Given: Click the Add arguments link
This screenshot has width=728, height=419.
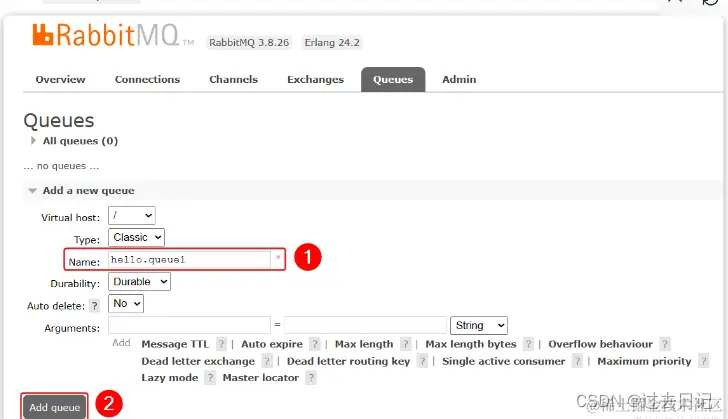Looking at the screenshot, I should (121, 343).
